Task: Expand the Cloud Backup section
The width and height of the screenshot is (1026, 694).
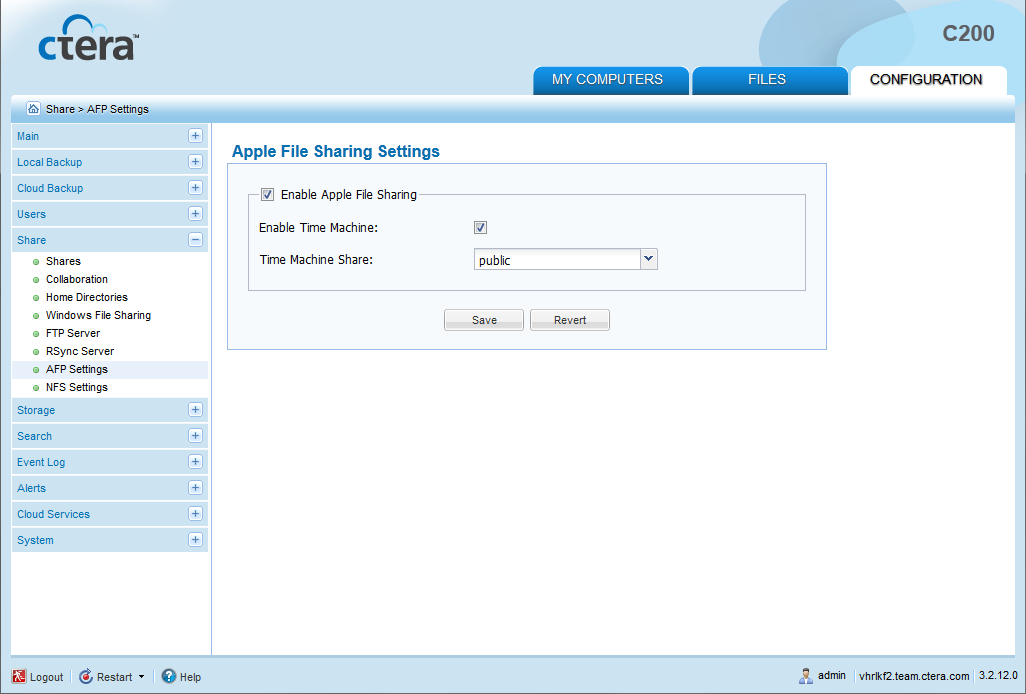Action: (x=195, y=188)
